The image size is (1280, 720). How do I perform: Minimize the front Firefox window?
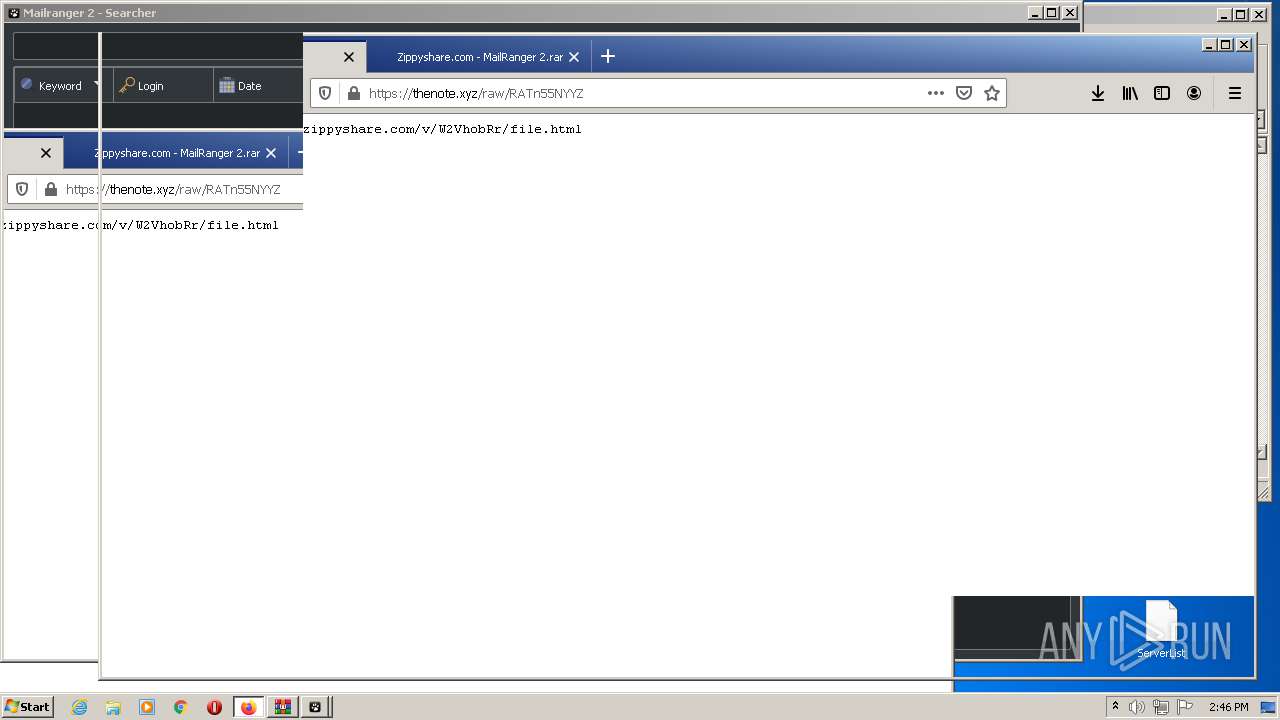tap(1208, 44)
